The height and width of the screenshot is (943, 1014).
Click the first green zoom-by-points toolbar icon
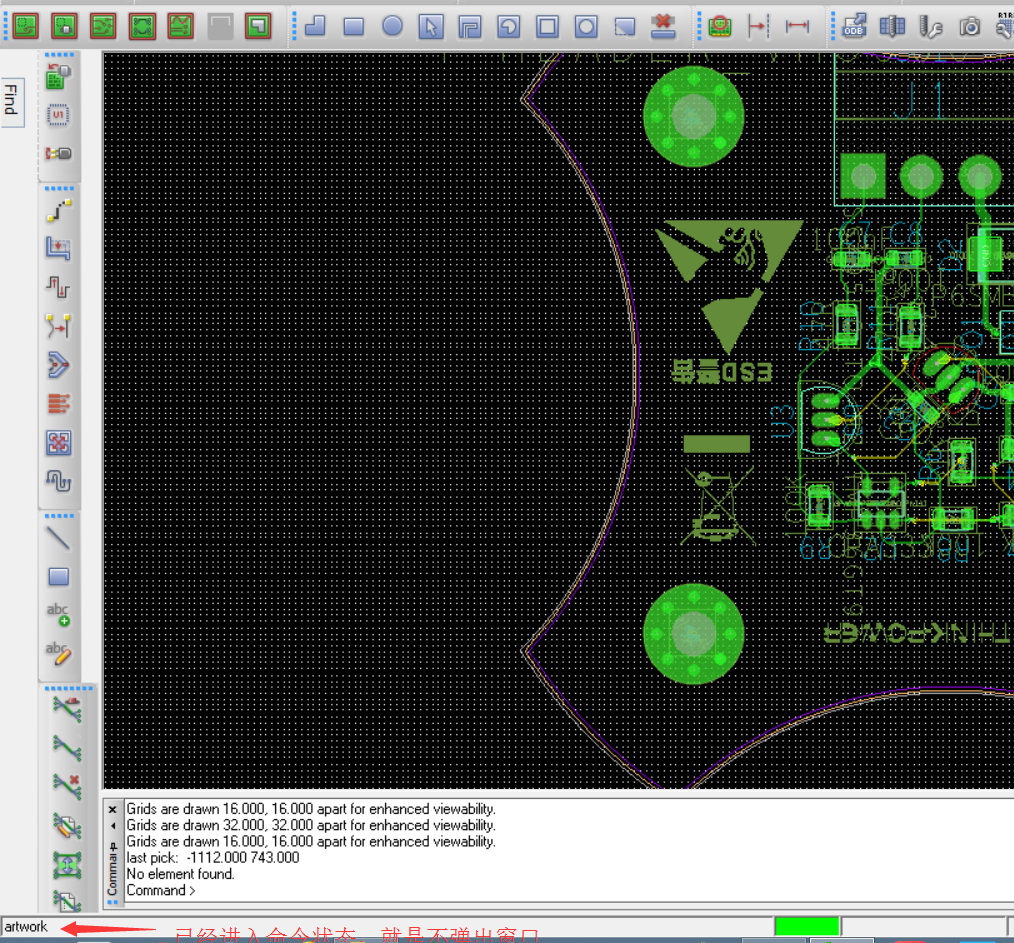[x=26, y=27]
